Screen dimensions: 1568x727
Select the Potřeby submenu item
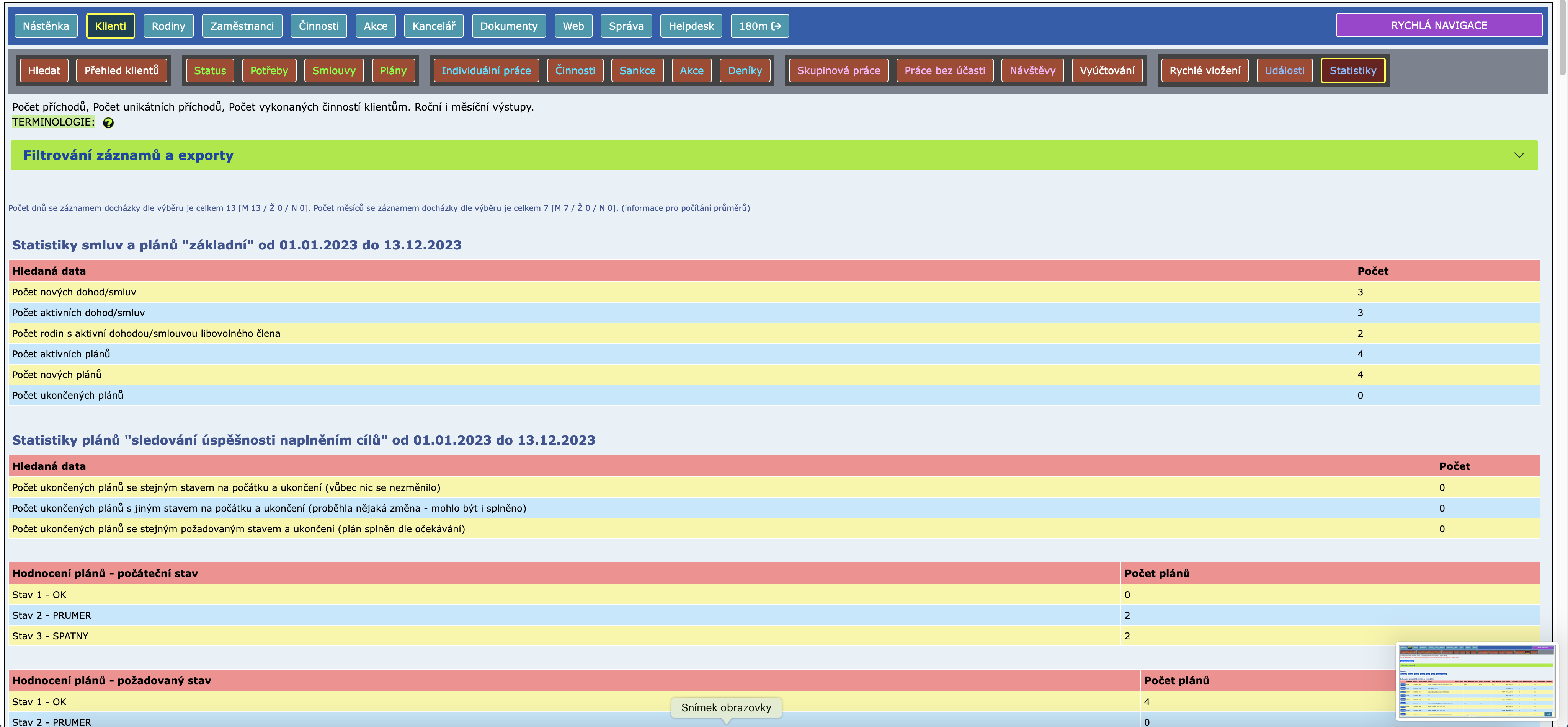pyautogui.click(x=268, y=70)
